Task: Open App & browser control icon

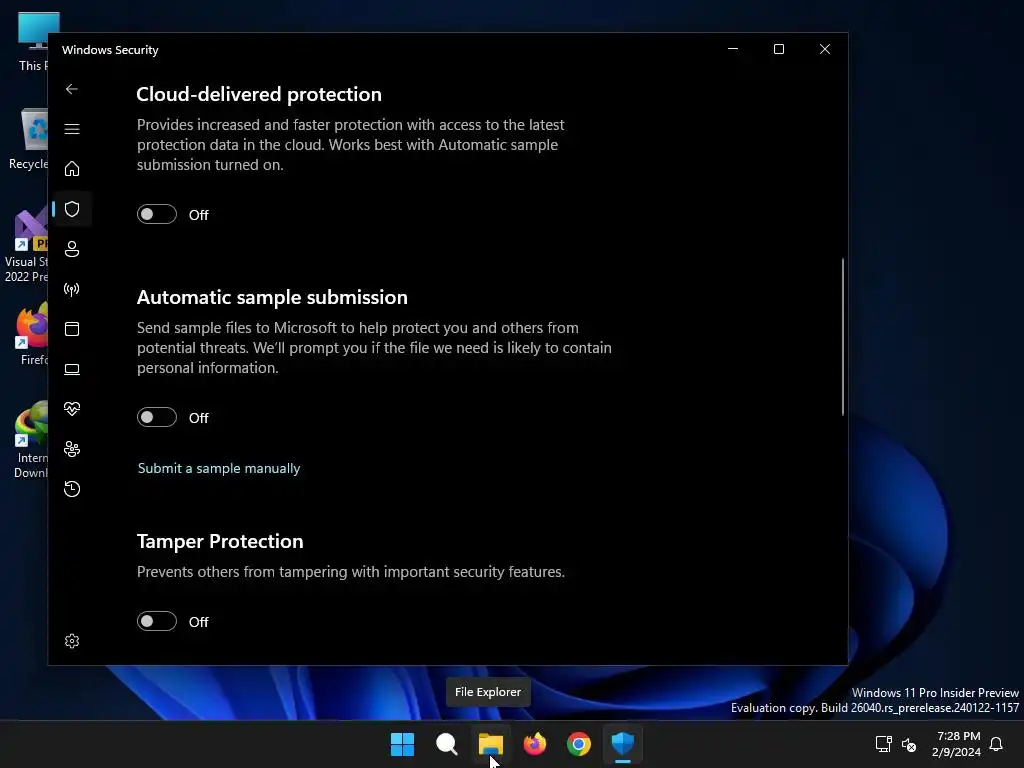Action: point(72,328)
